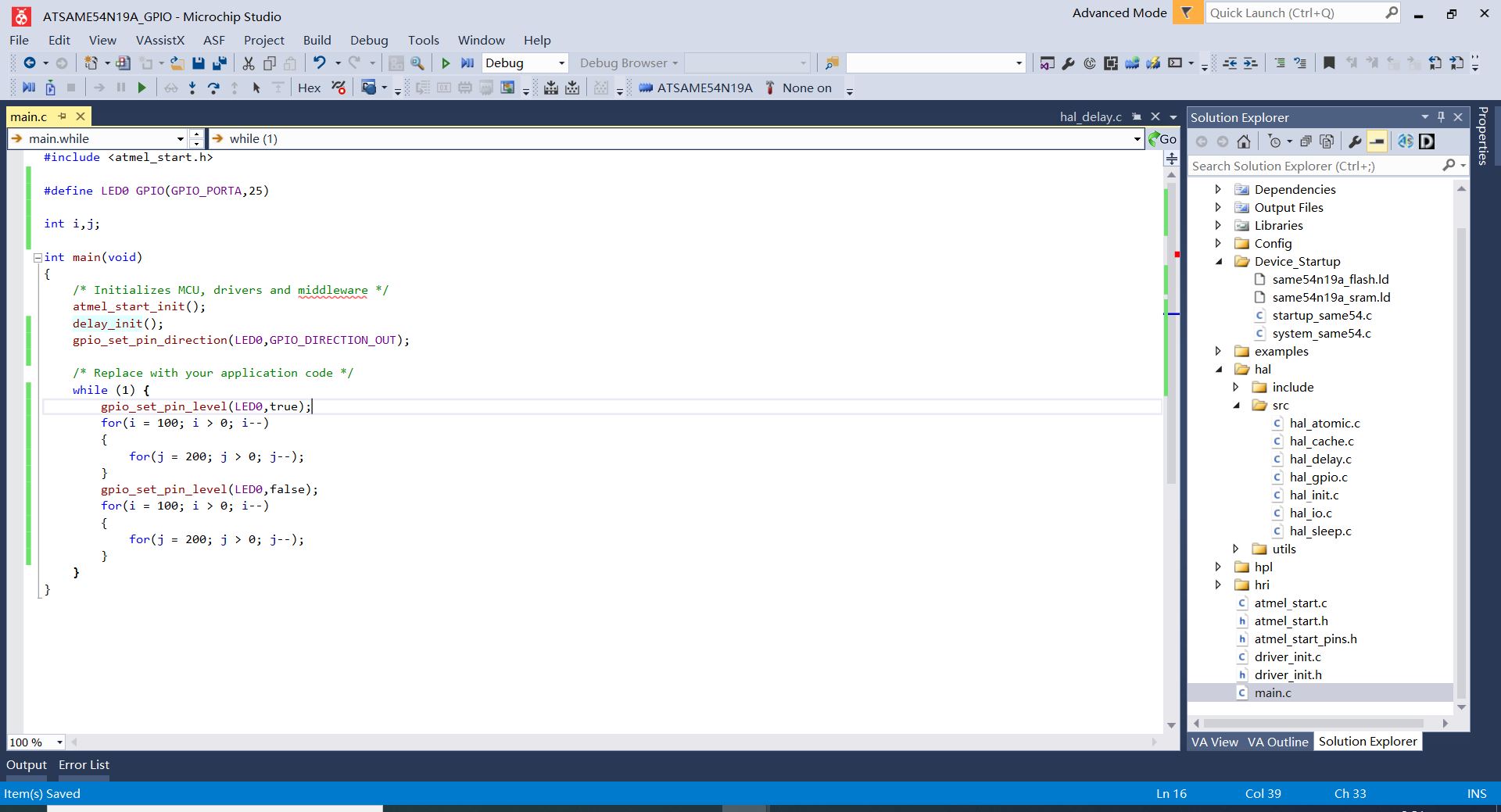The width and height of the screenshot is (1501, 812).
Task: Click the Home icon in Solution Explorer
Action: 1244,141
